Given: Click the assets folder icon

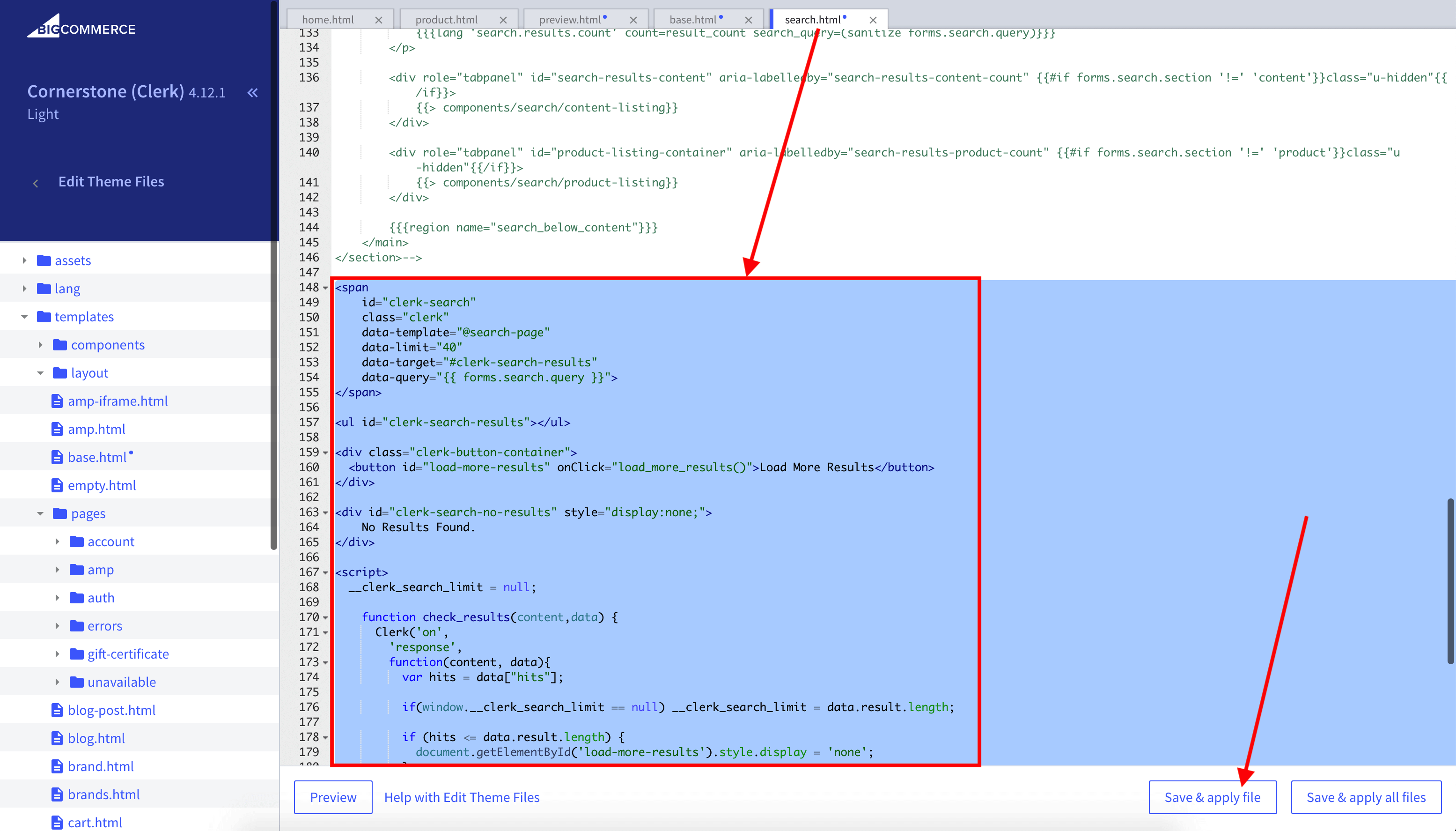Looking at the screenshot, I should (44, 260).
